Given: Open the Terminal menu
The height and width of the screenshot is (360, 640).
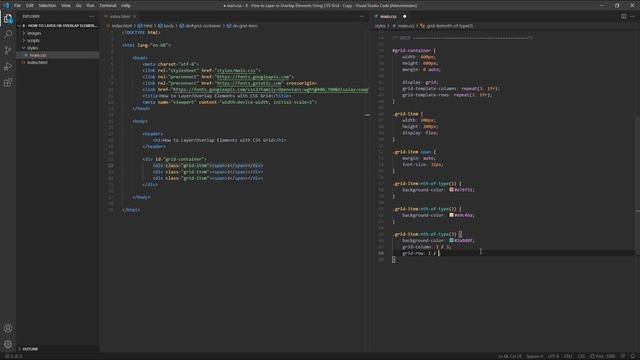Looking at the screenshot, I should [108, 6].
